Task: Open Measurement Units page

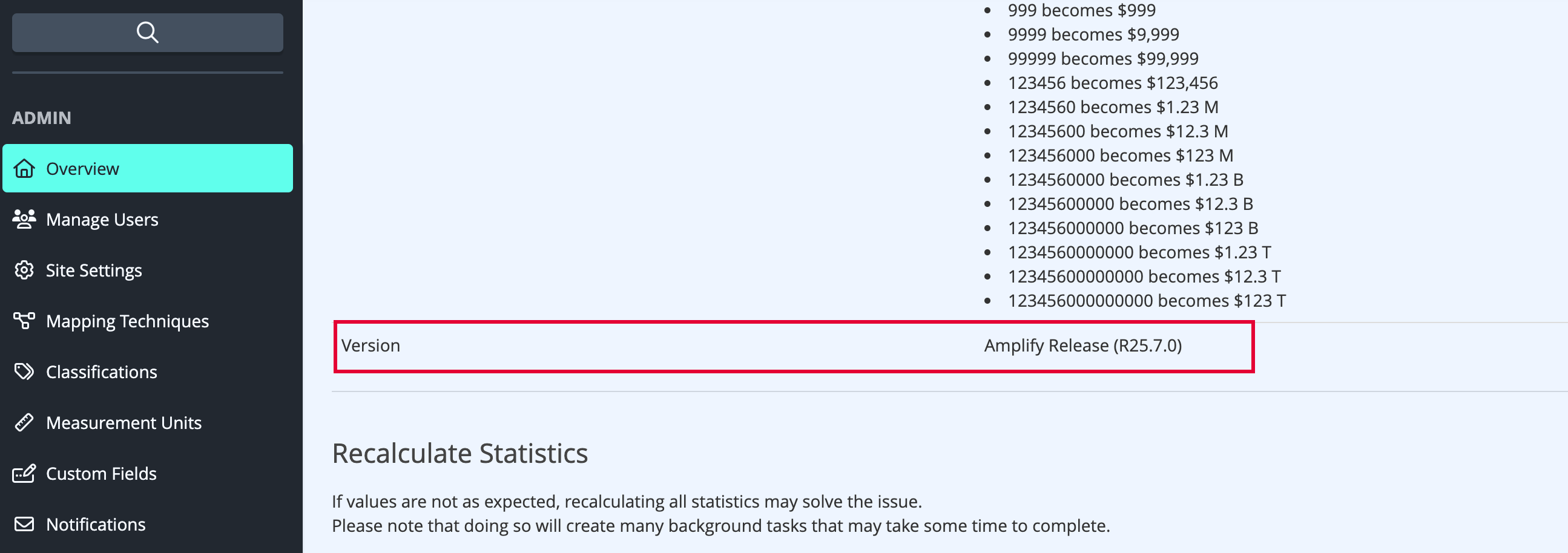Action: (124, 423)
